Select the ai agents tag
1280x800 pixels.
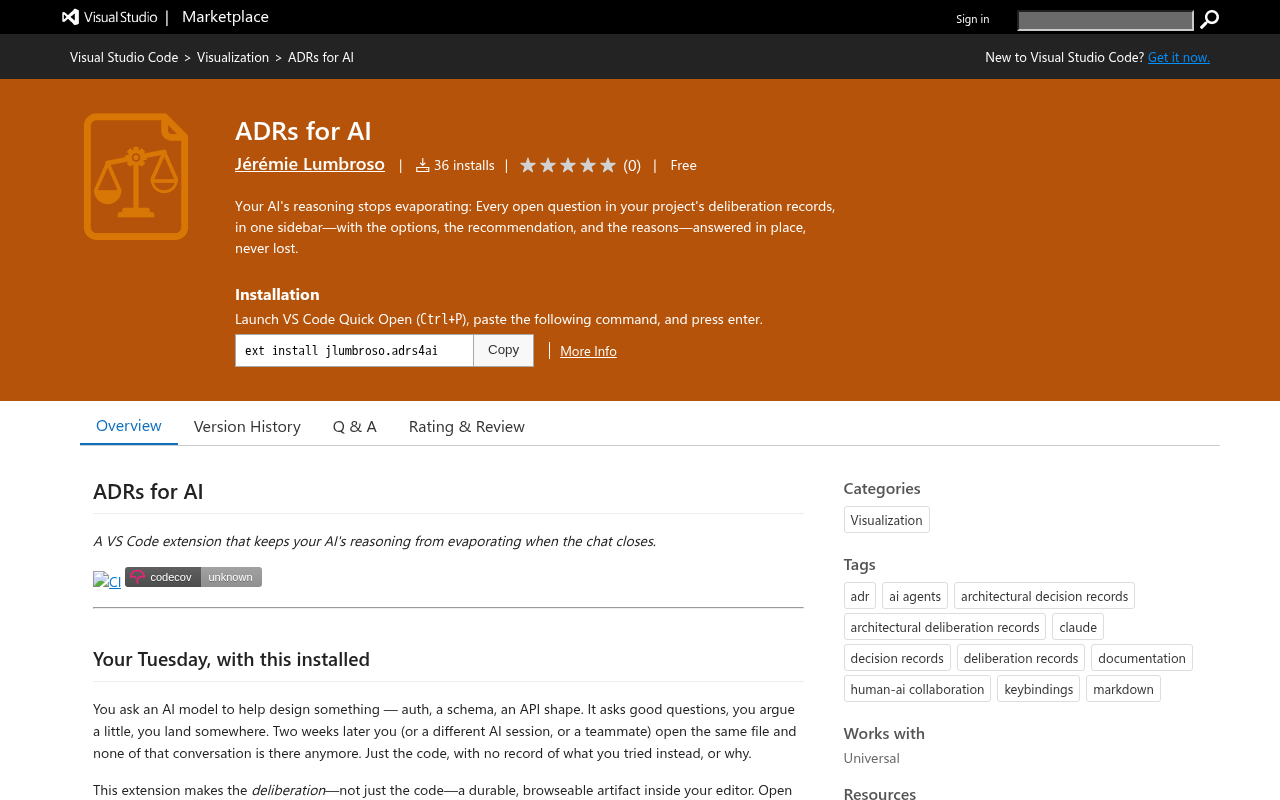(x=915, y=596)
